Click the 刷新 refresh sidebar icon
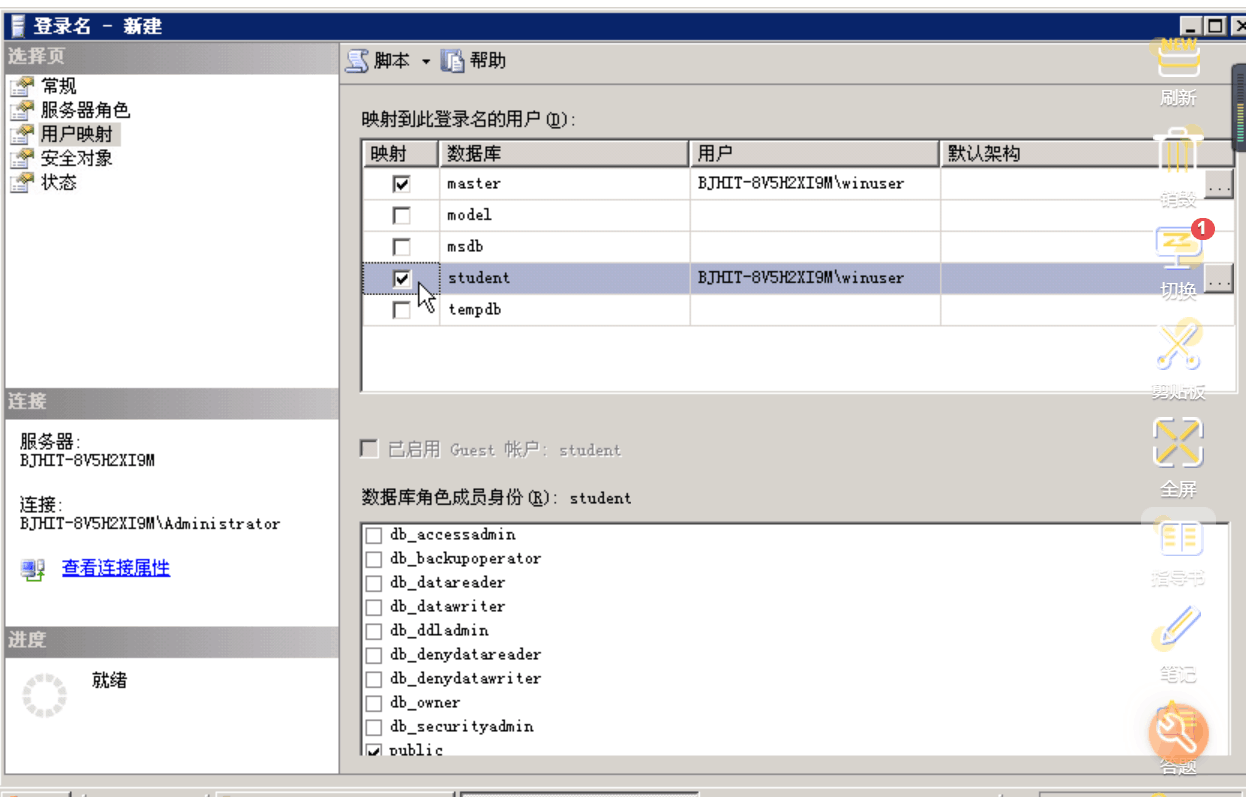 point(1178,60)
